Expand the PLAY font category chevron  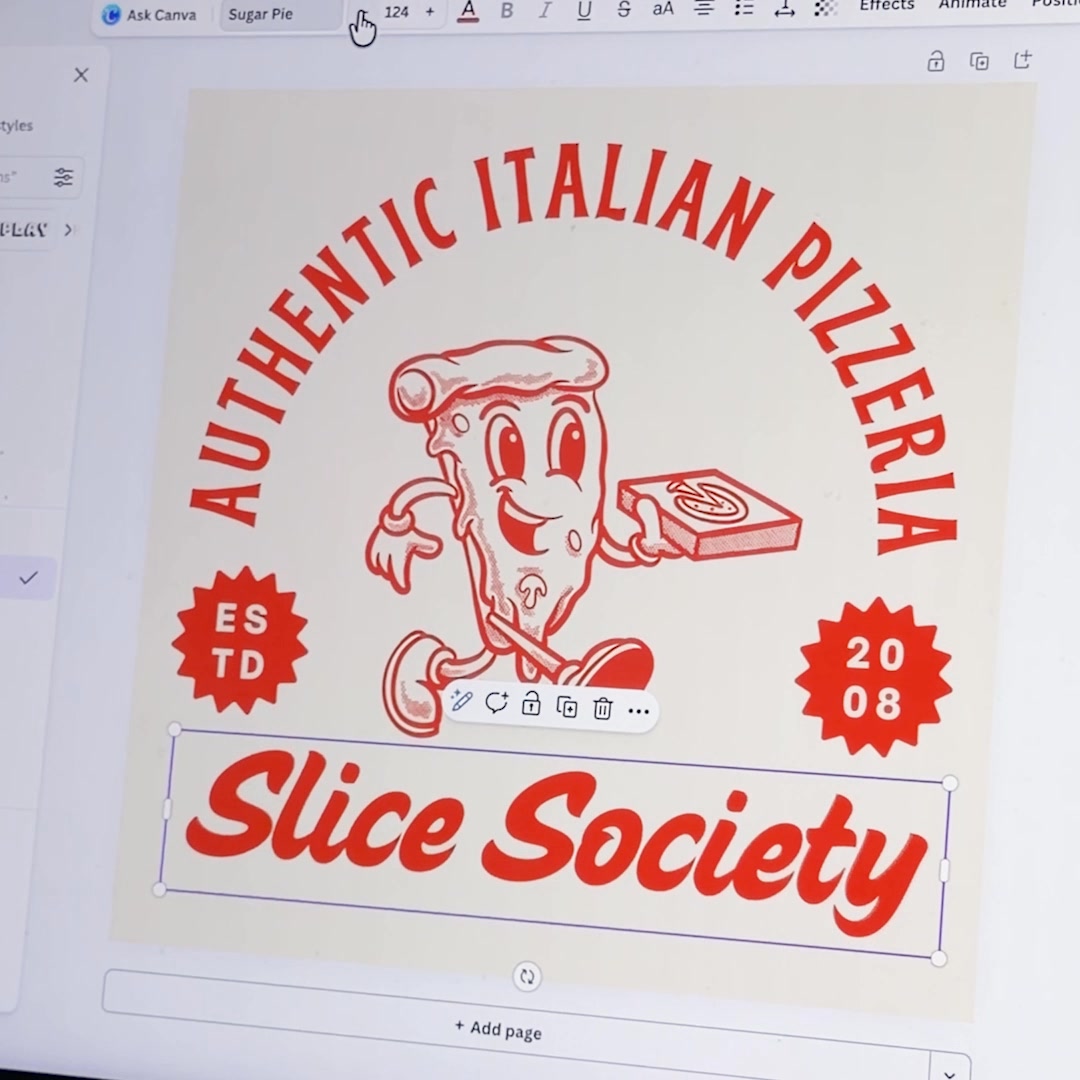coord(68,229)
